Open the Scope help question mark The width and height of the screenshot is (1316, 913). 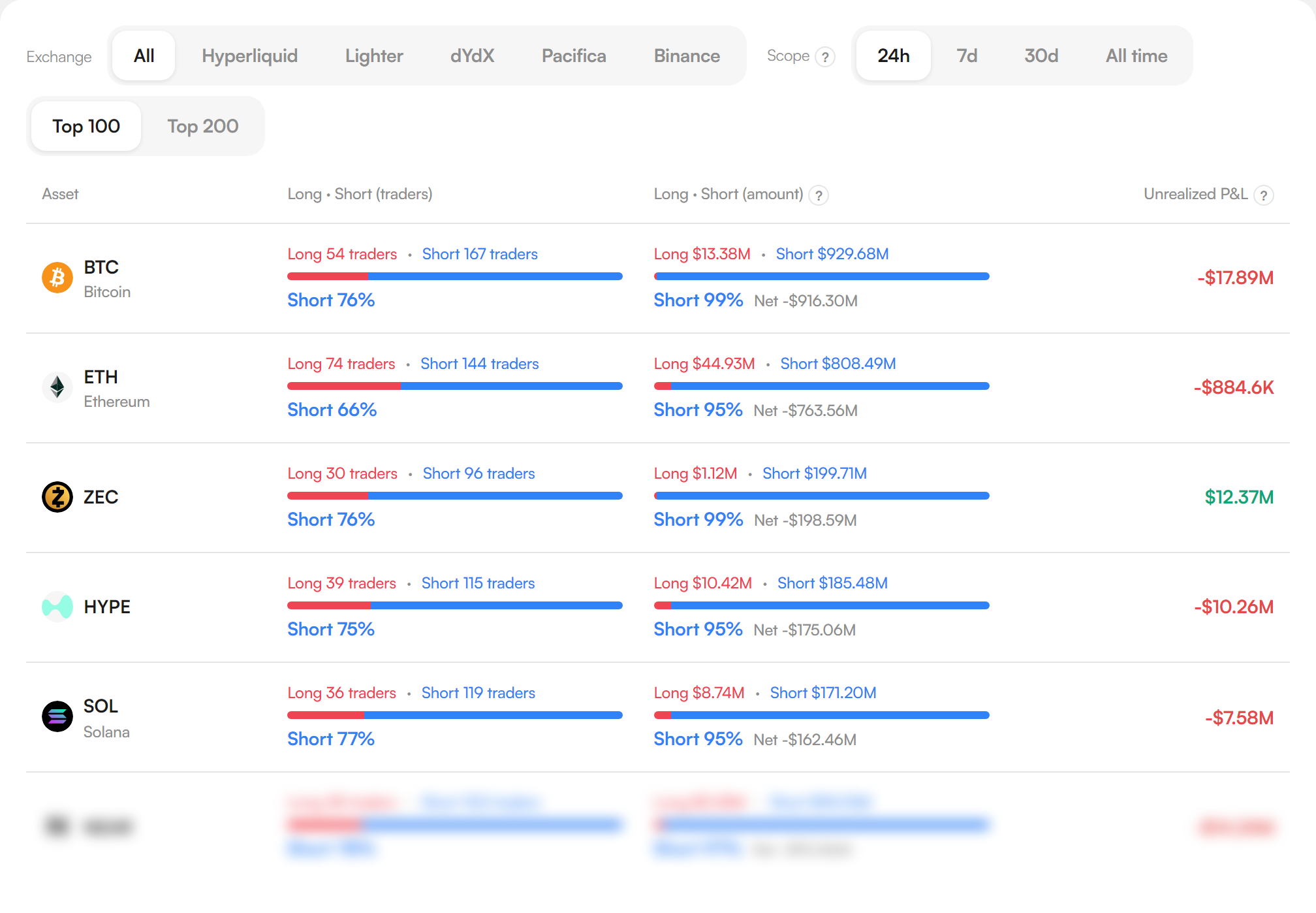825,57
